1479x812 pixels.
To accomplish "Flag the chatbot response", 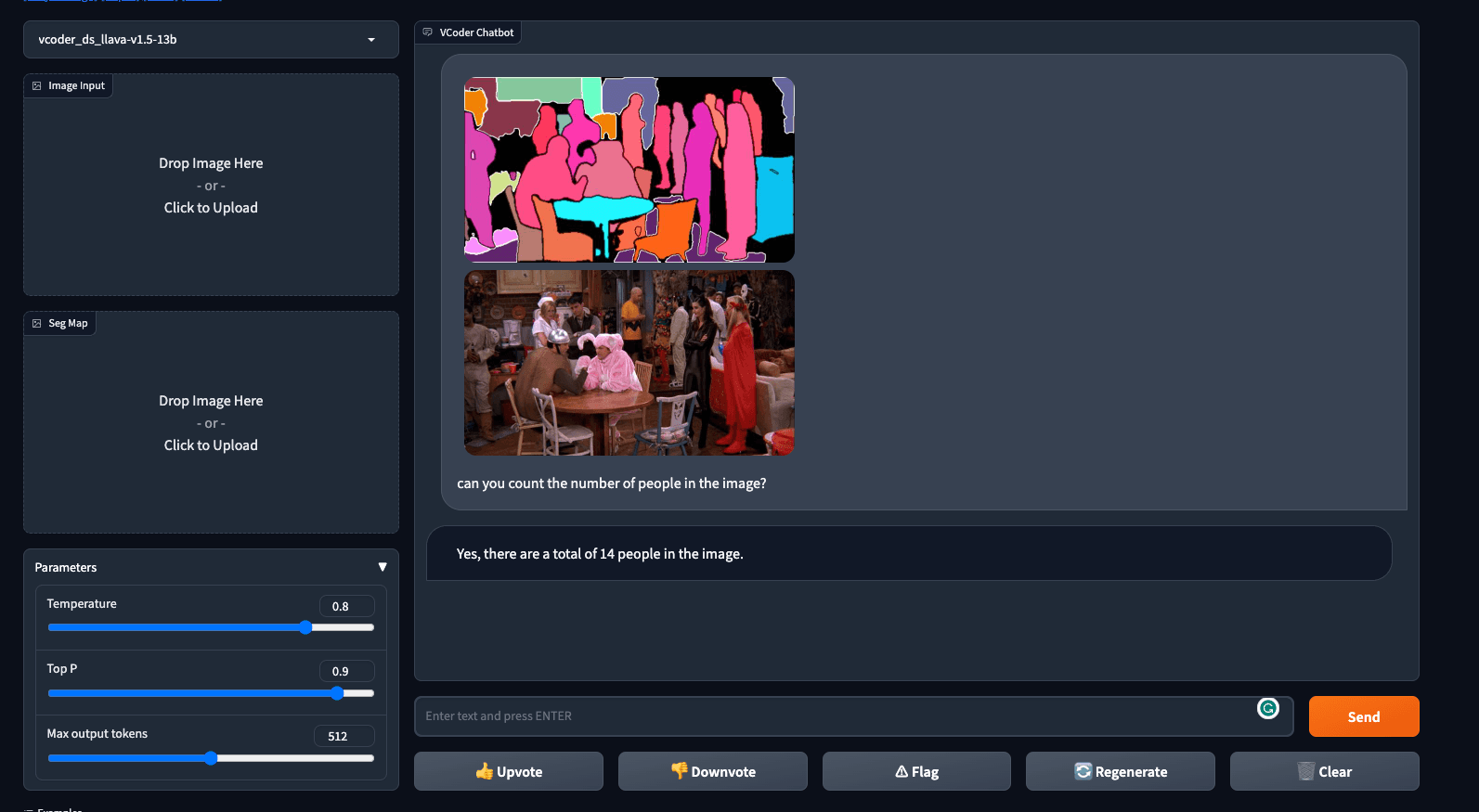I will pyautogui.click(x=916, y=771).
